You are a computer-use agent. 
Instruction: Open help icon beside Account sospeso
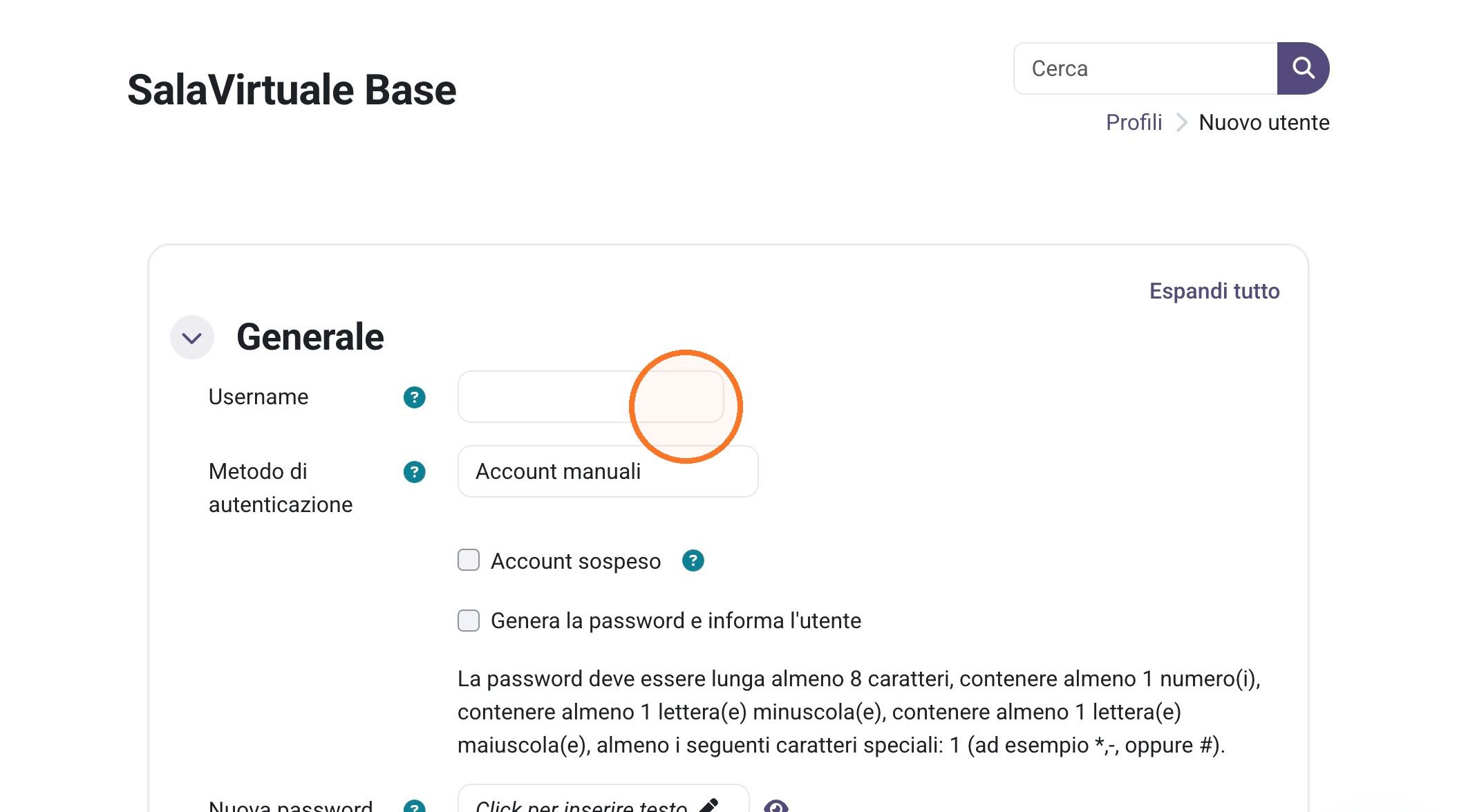[693, 560]
